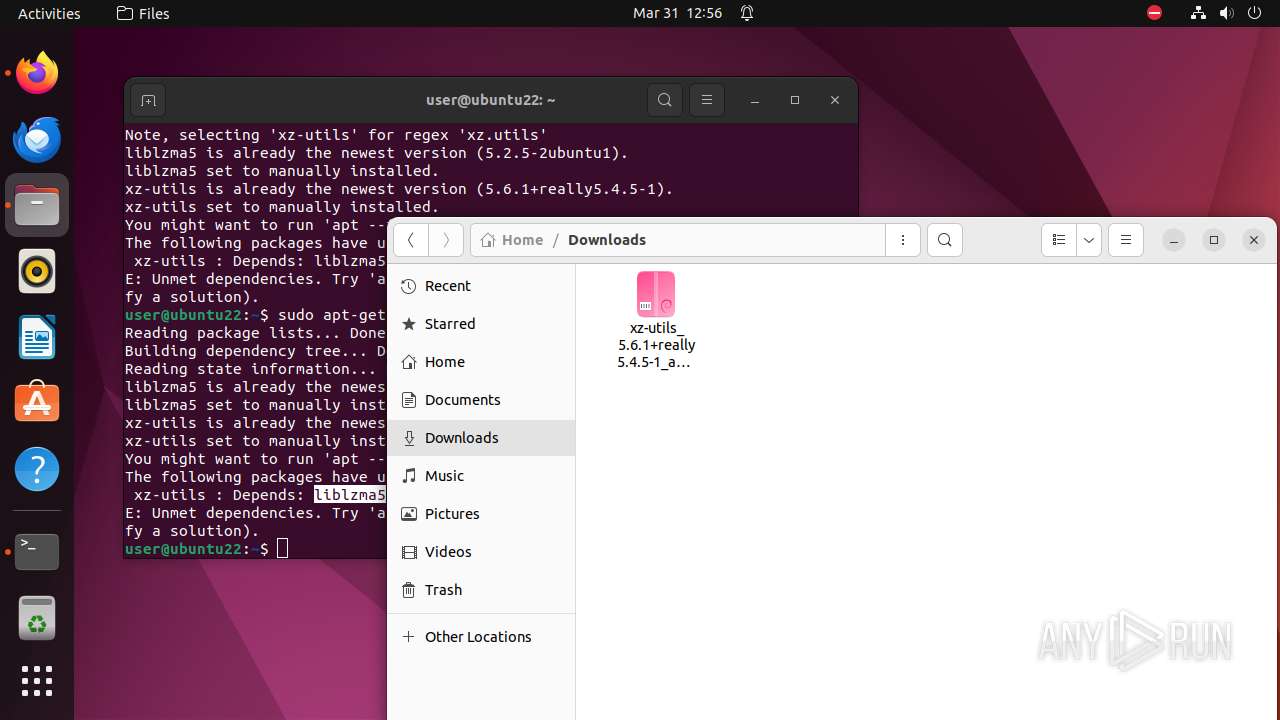Launch Rhythmbox from the dock

pyautogui.click(x=37, y=271)
